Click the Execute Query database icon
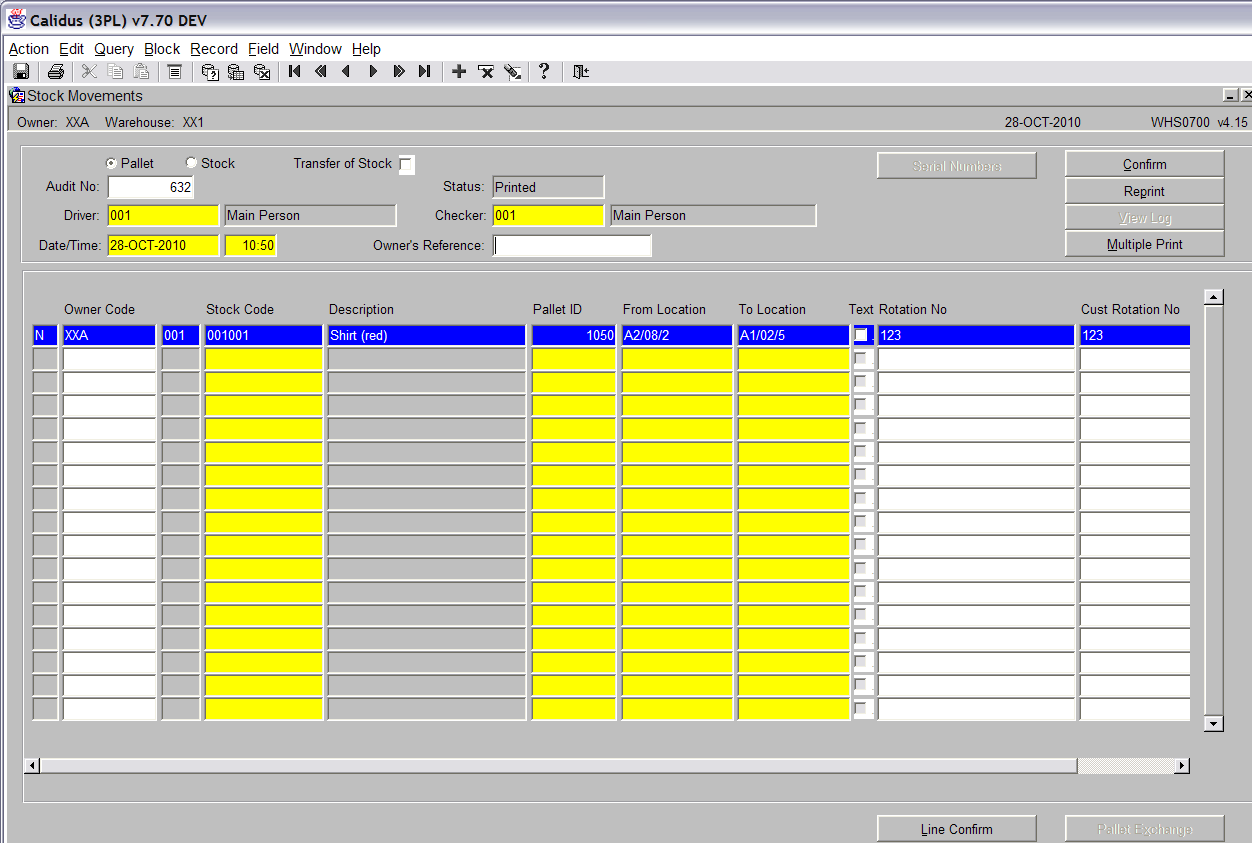This screenshot has width=1252, height=843. tap(236, 71)
